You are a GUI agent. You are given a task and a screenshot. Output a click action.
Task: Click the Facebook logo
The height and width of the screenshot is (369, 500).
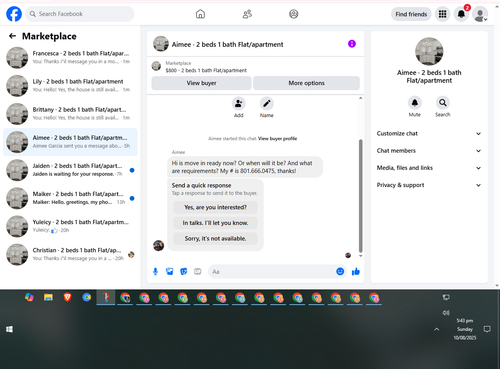click(x=14, y=14)
